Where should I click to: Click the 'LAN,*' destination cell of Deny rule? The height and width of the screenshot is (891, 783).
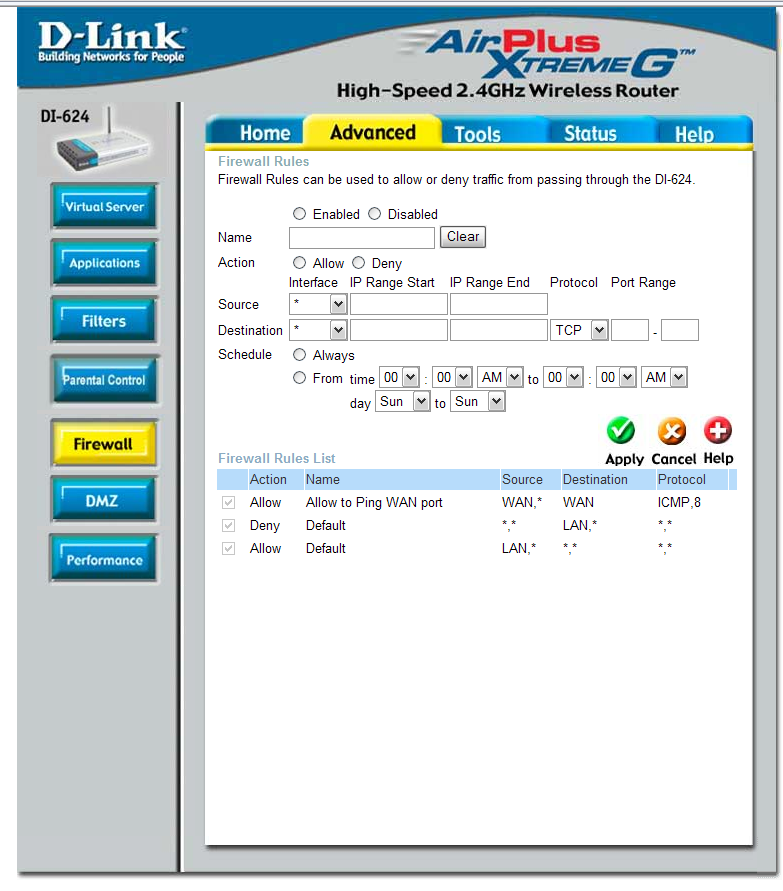(x=580, y=526)
